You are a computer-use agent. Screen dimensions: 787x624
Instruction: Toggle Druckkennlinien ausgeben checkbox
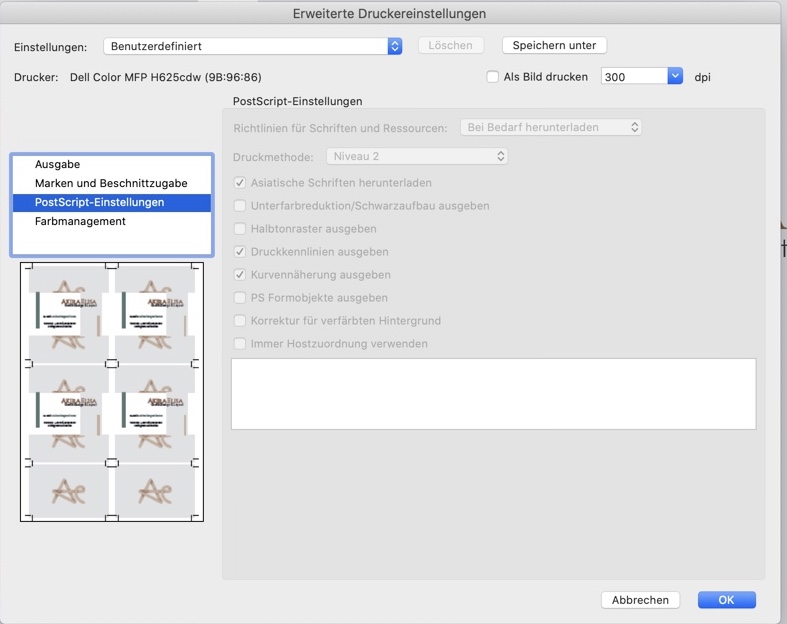pyautogui.click(x=239, y=252)
